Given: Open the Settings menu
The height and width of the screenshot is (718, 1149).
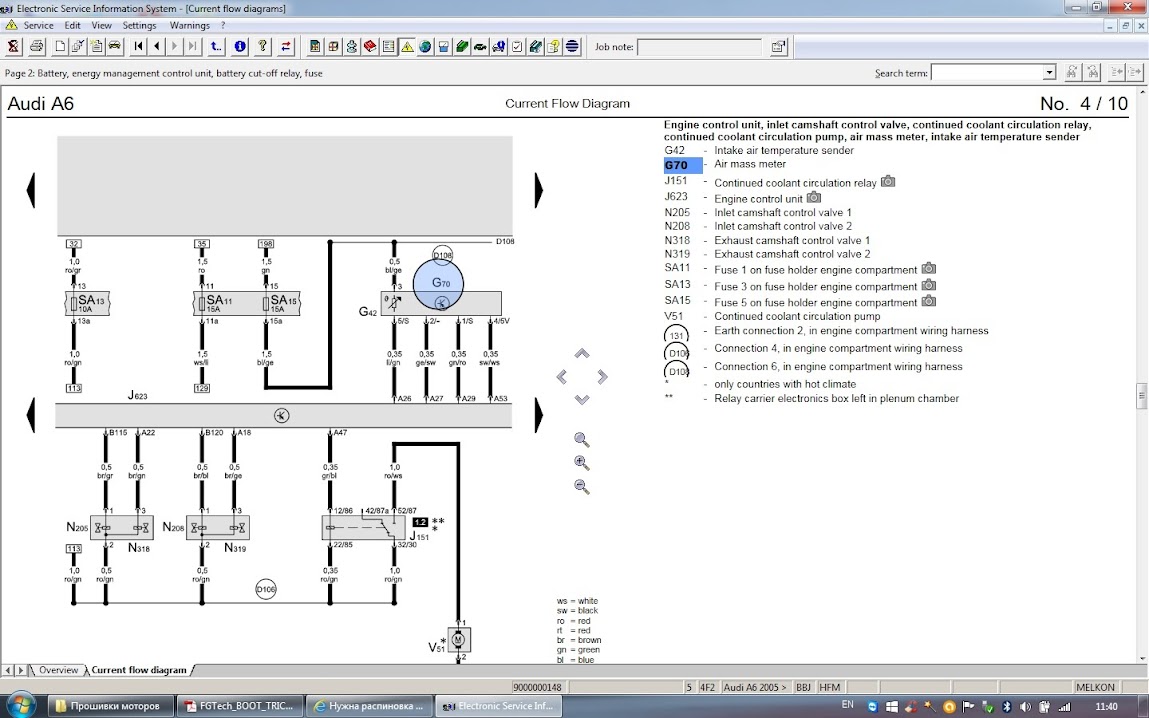Looking at the screenshot, I should (x=139, y=26).
